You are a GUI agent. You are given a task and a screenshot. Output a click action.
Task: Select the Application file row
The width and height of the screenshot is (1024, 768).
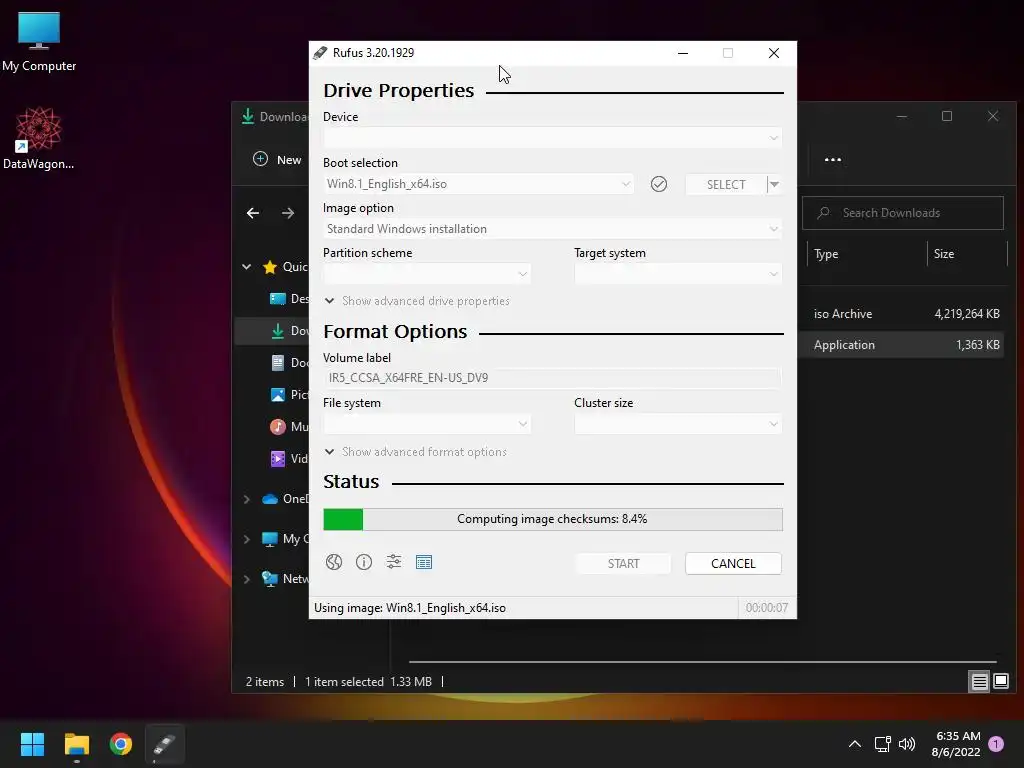(904, 345)
